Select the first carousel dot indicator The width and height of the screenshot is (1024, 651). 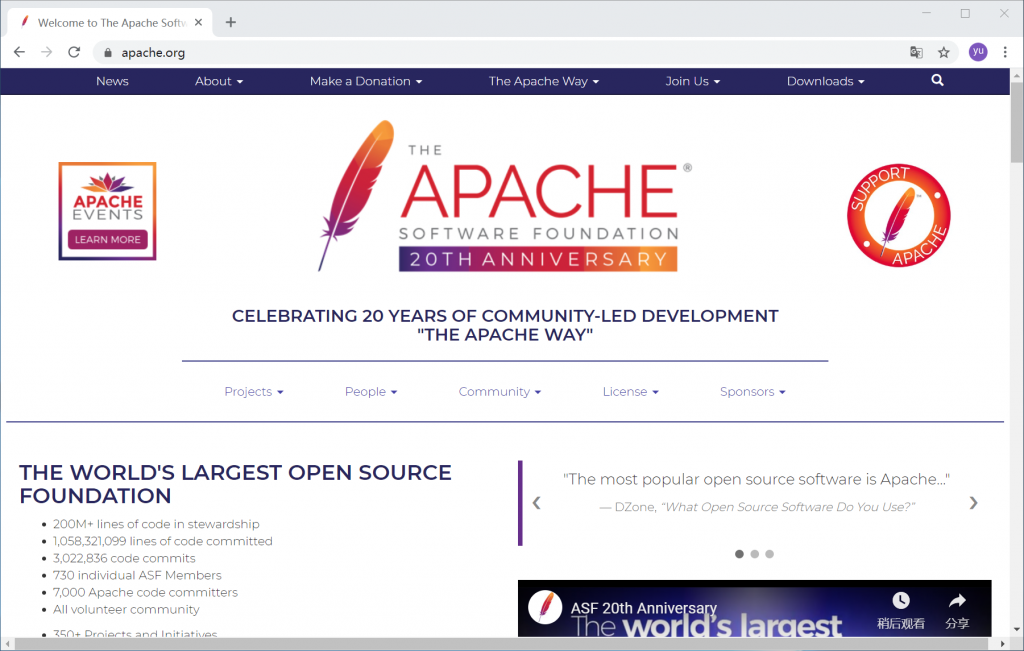739,554
